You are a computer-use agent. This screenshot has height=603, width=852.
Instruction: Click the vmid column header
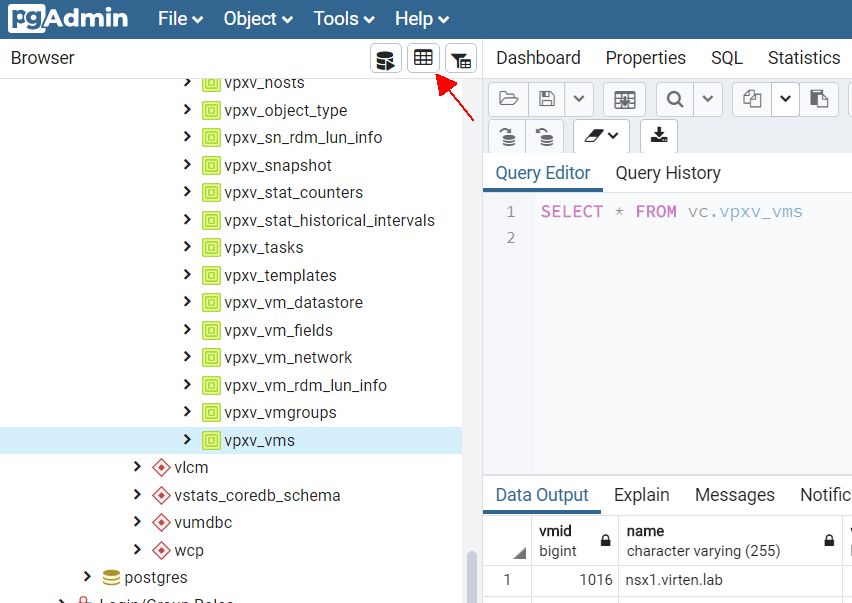575,541
